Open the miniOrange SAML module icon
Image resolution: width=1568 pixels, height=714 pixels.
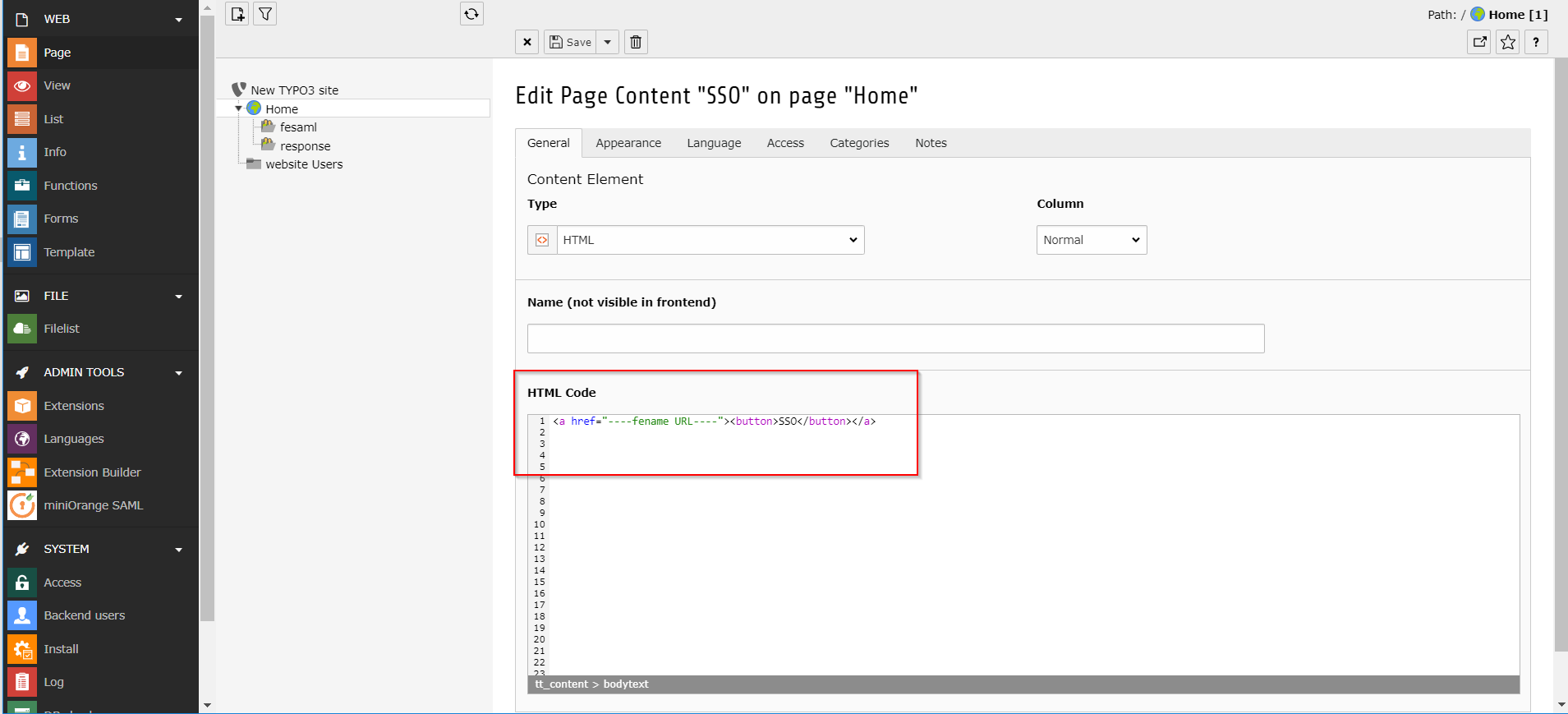22,505
